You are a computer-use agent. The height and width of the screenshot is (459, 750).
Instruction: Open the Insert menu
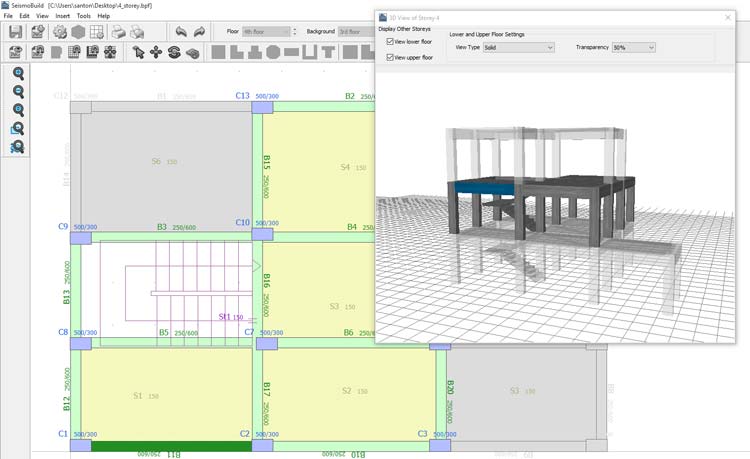pos(63,16)
